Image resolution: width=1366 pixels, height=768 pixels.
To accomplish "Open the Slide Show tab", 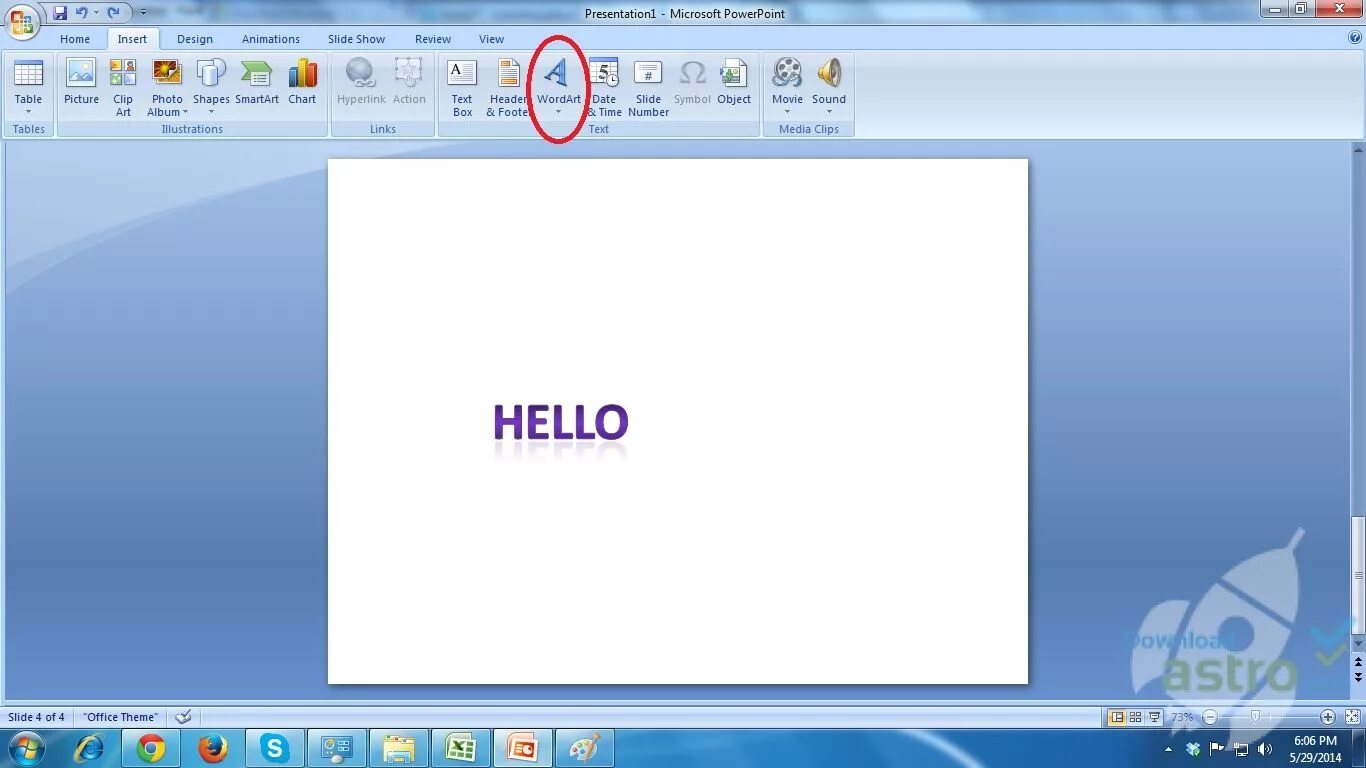I will [356, 39].
